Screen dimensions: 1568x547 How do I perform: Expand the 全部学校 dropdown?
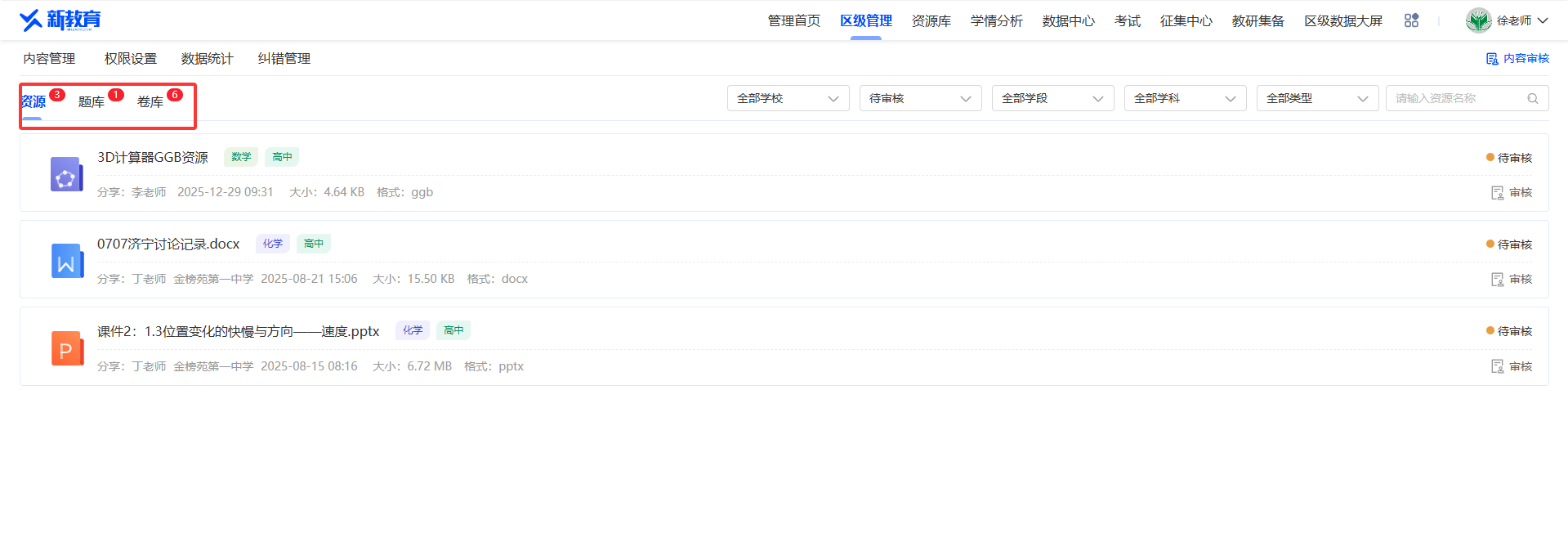[788, 98]
